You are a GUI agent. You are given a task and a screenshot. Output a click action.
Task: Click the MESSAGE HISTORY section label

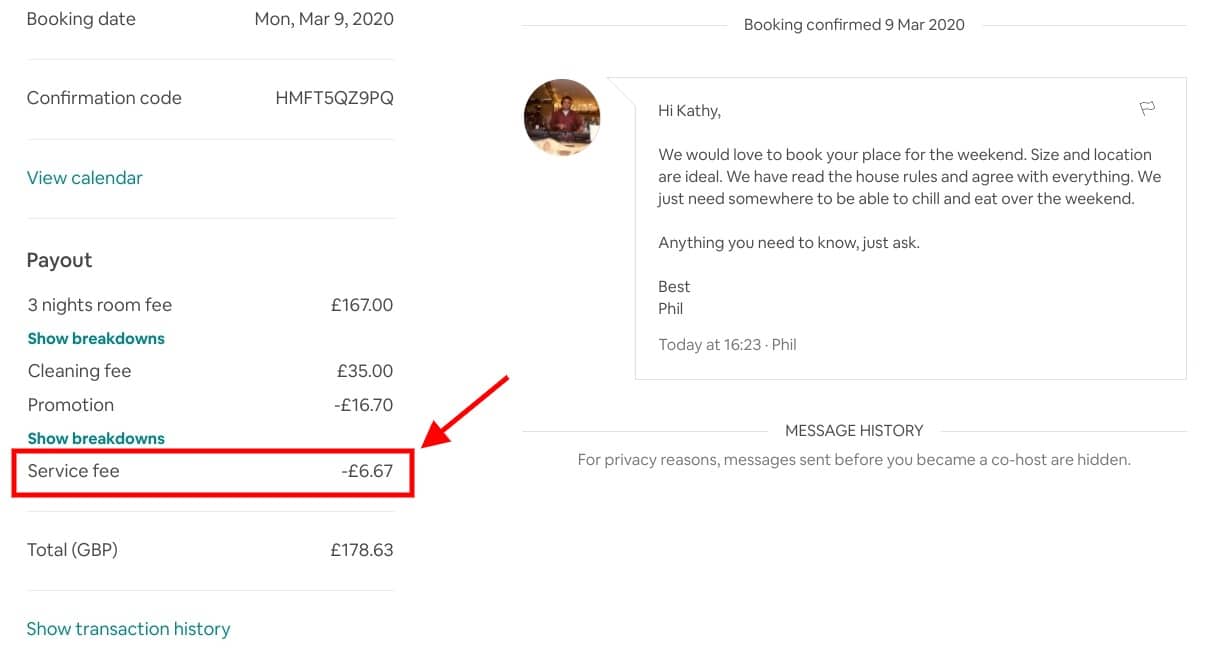tap(854, 430)
